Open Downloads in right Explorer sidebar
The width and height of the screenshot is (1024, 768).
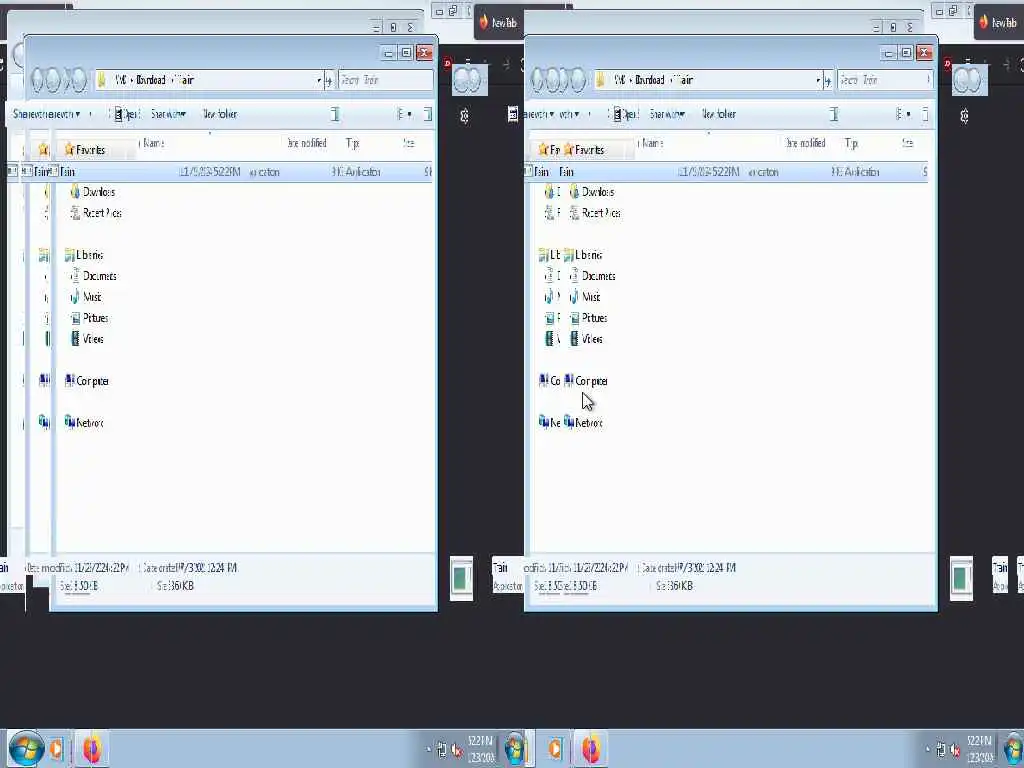[592, 192]
